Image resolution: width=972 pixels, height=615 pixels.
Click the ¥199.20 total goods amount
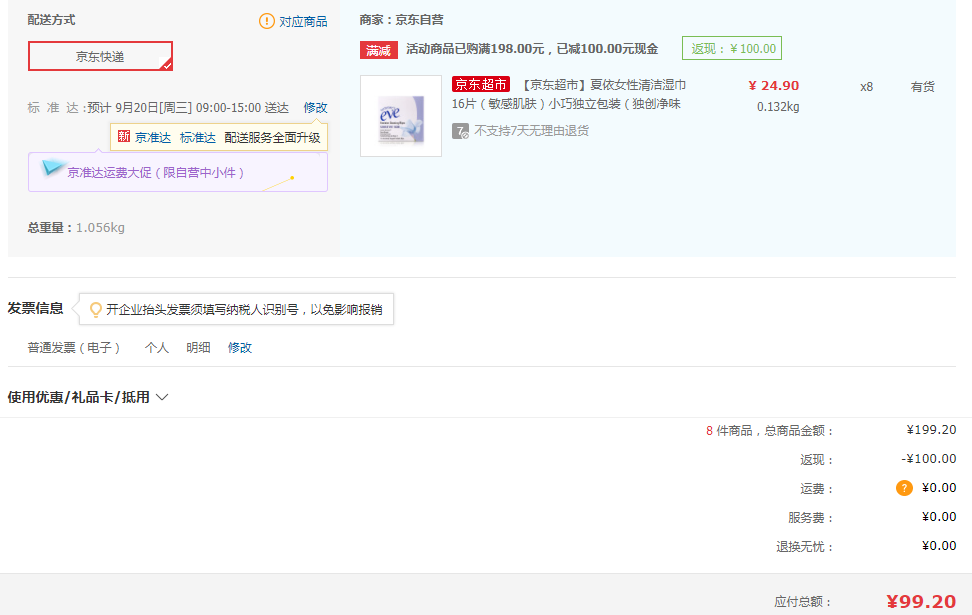tap(931, 430)
